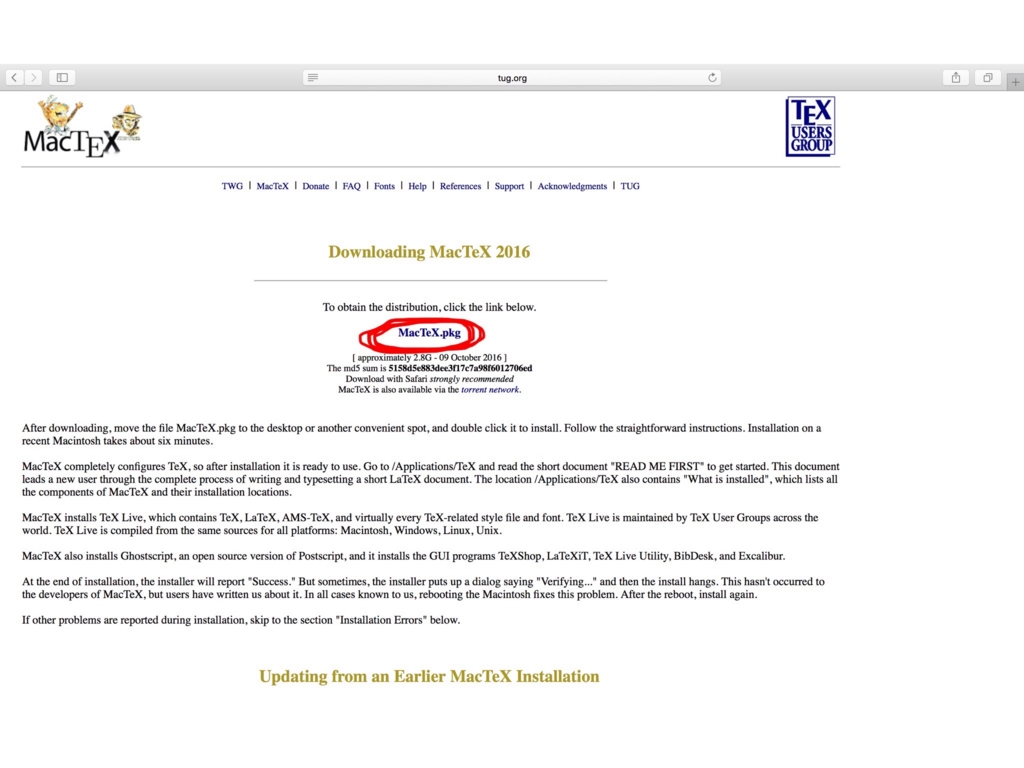Viewport: 1024px width, 768px height.
Task: Click 'To obtain the distribution' sentence
Action: point(429,307)
